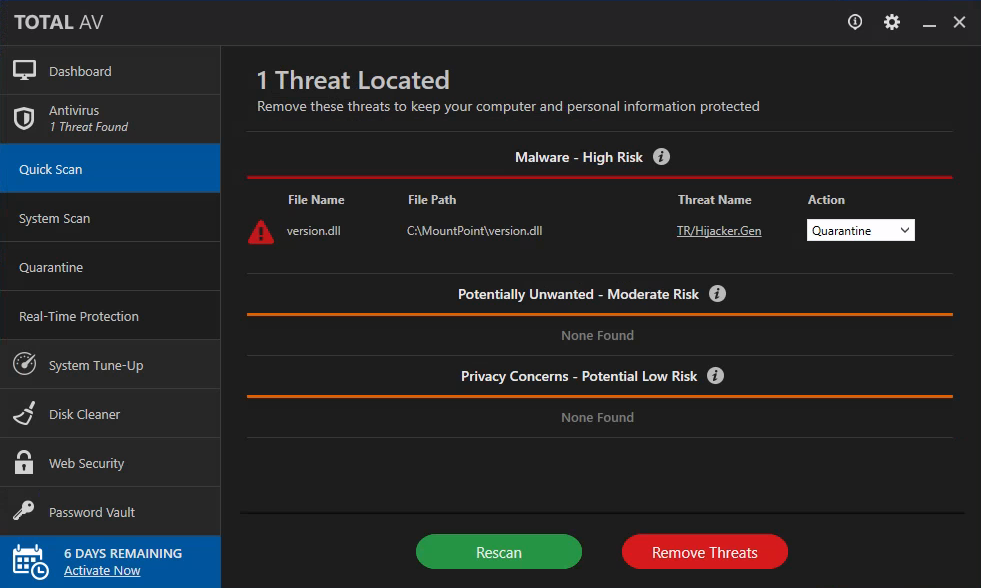The height and width of the screenshot is (588, 981).
Task: Click the 1 Threat Found status text
Action: [x=89, y=127]
